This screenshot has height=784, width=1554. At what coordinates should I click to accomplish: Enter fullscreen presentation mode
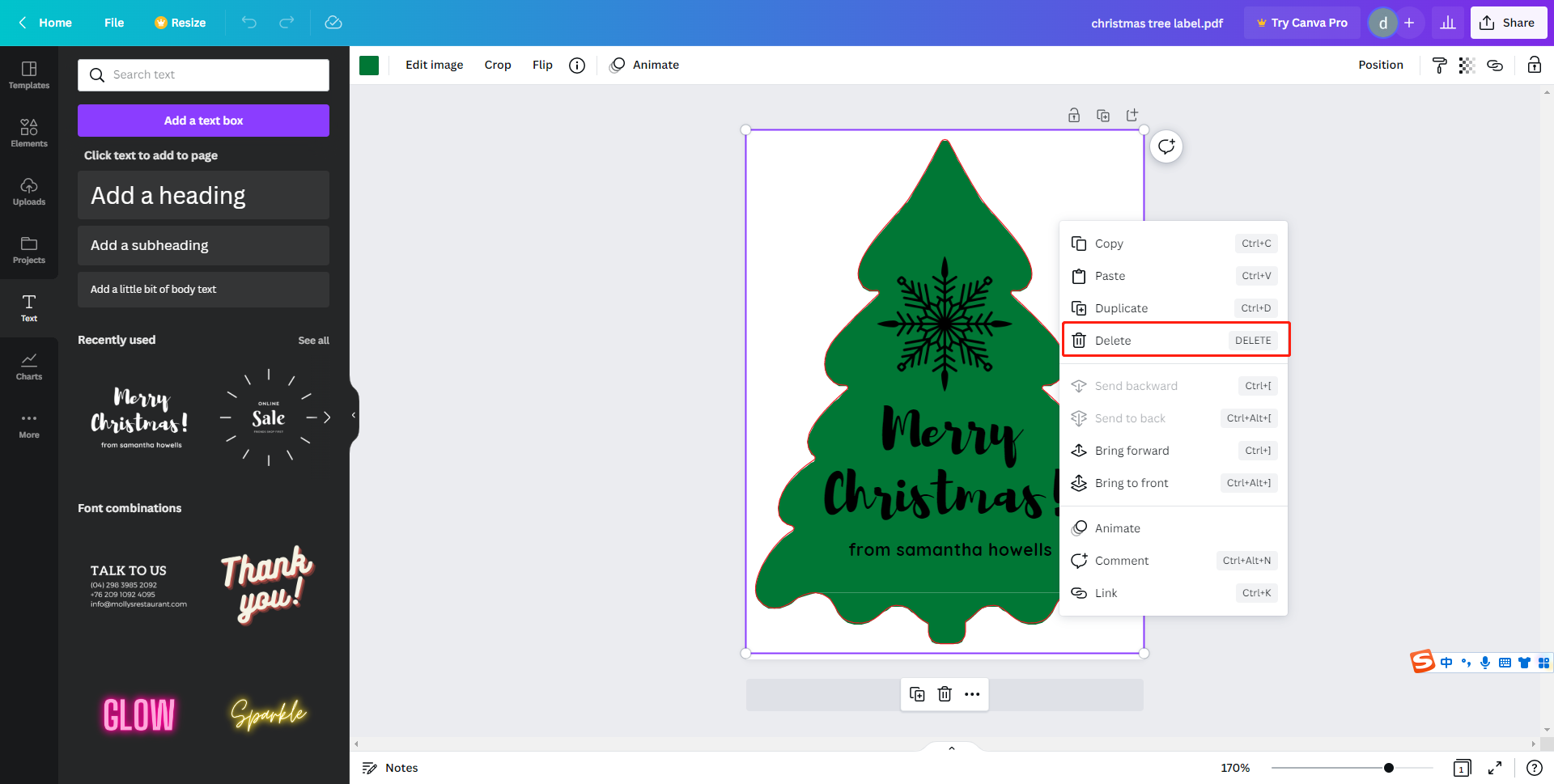coord(1495,768)
